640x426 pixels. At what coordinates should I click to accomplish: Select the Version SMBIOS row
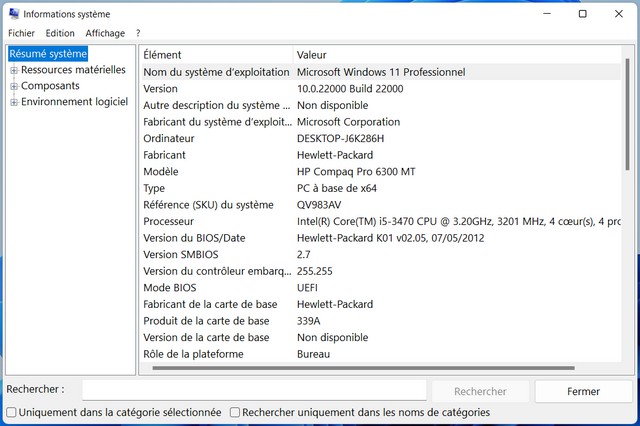[x=380, y=255]
